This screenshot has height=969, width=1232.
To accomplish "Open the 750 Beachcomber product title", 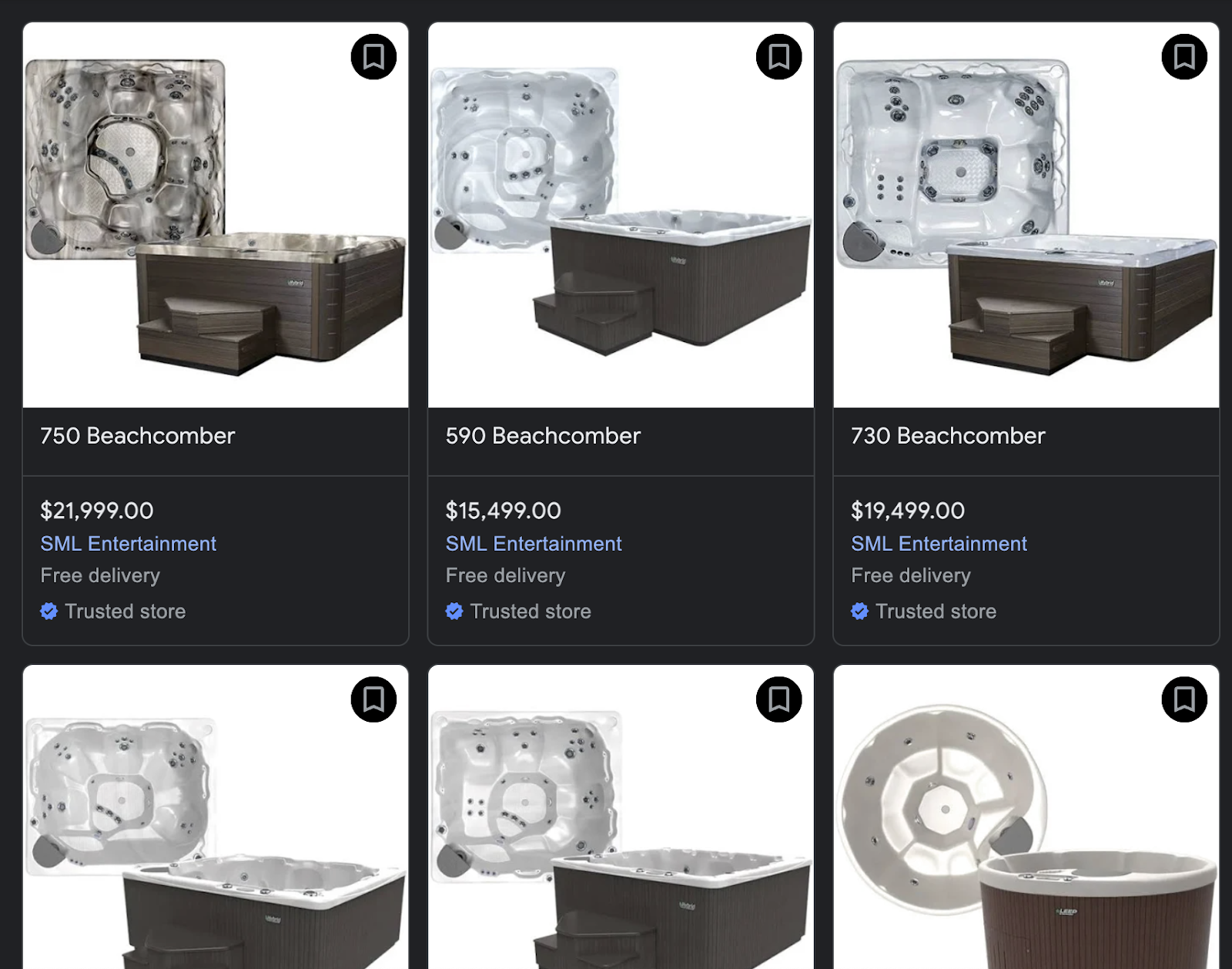I will pyautogui.click(x=137, y=436).
